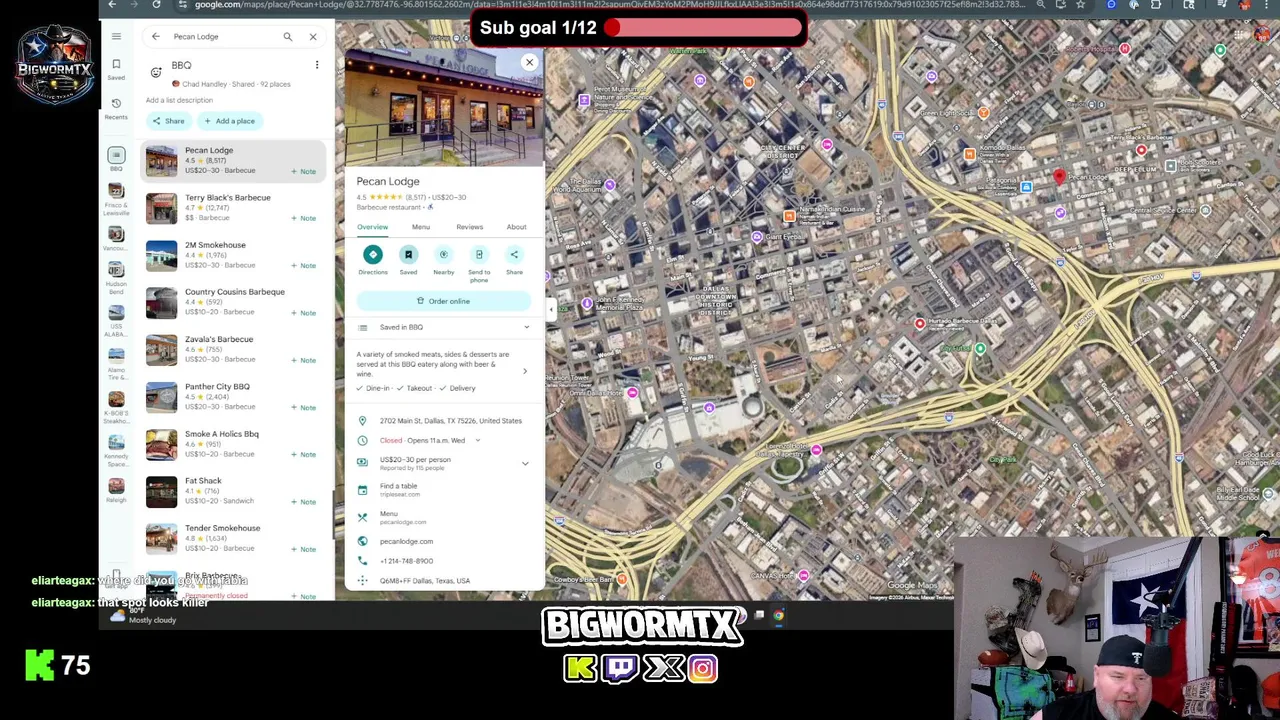Add Note to Pecan Lodge
Viewport: 1280px width, 720px height.
tap(304, 171)
